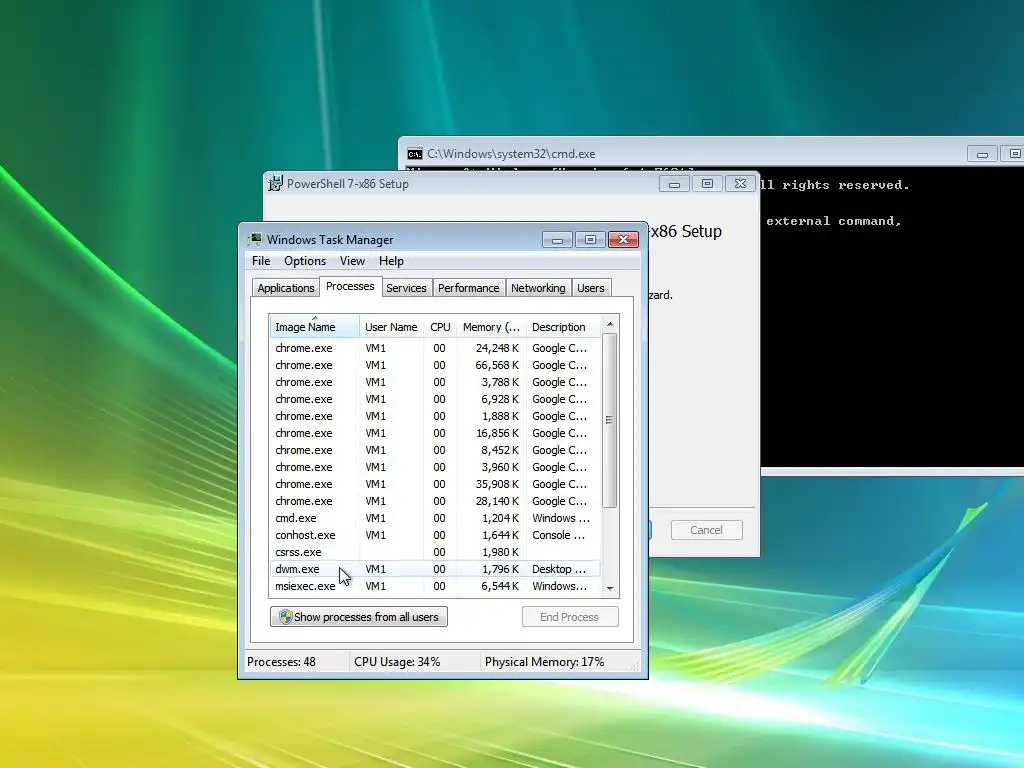This screenshot has width=1024, height=768.
Task: Switch to the Services tab
Action: (x=406, y=288)
